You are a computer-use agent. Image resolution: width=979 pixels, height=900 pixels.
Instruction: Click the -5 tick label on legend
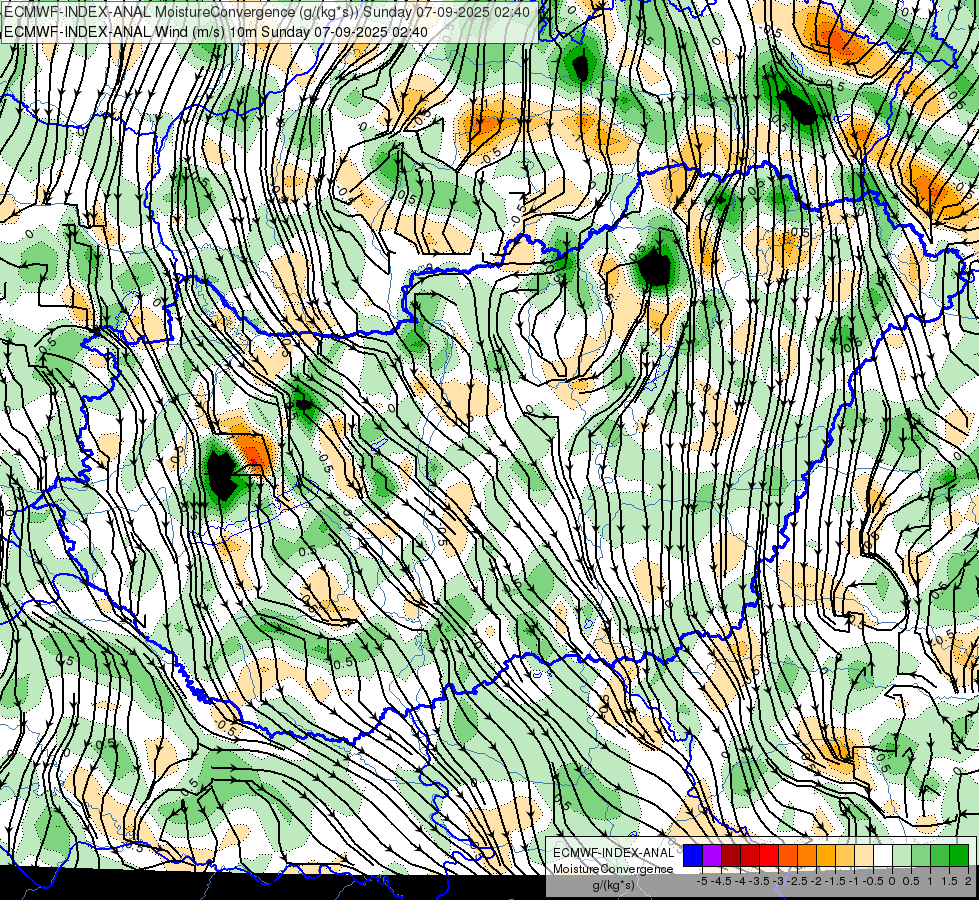click(702, 881)
